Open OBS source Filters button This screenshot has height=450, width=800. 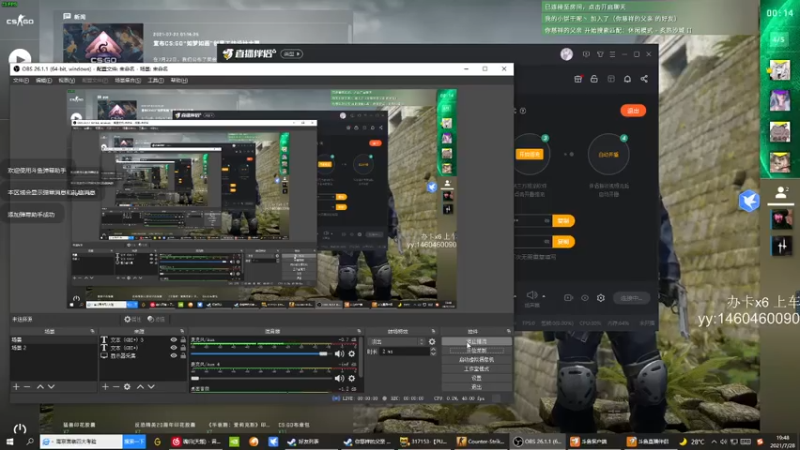pos(156,319)
